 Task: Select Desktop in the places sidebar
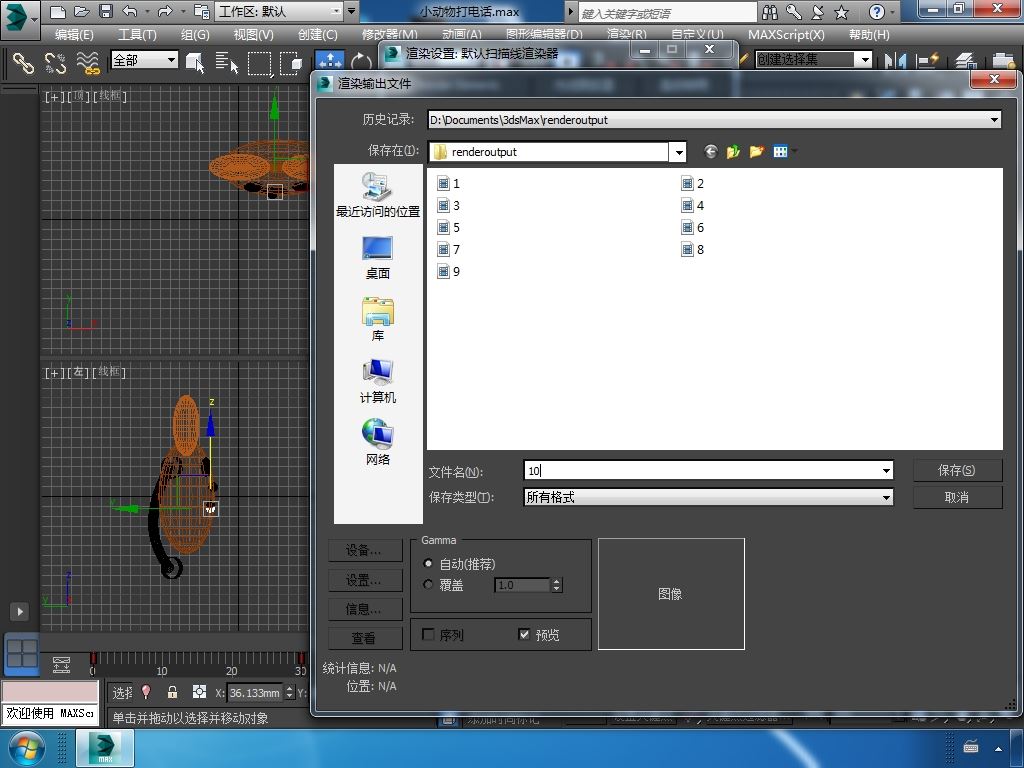pos(377,258)
